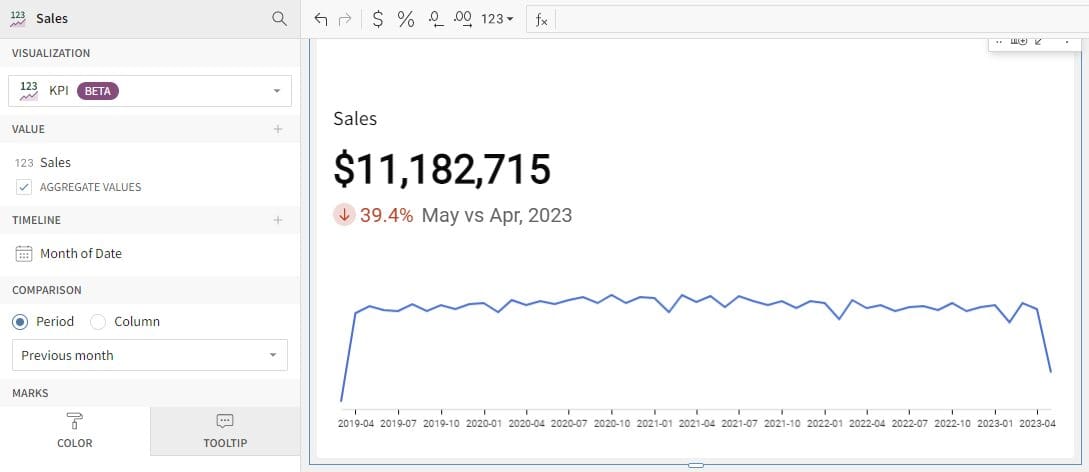Screen dimensions: 1089x472
Task: Open the KPI visualization type dropdown
Action: tap(150, 91)
